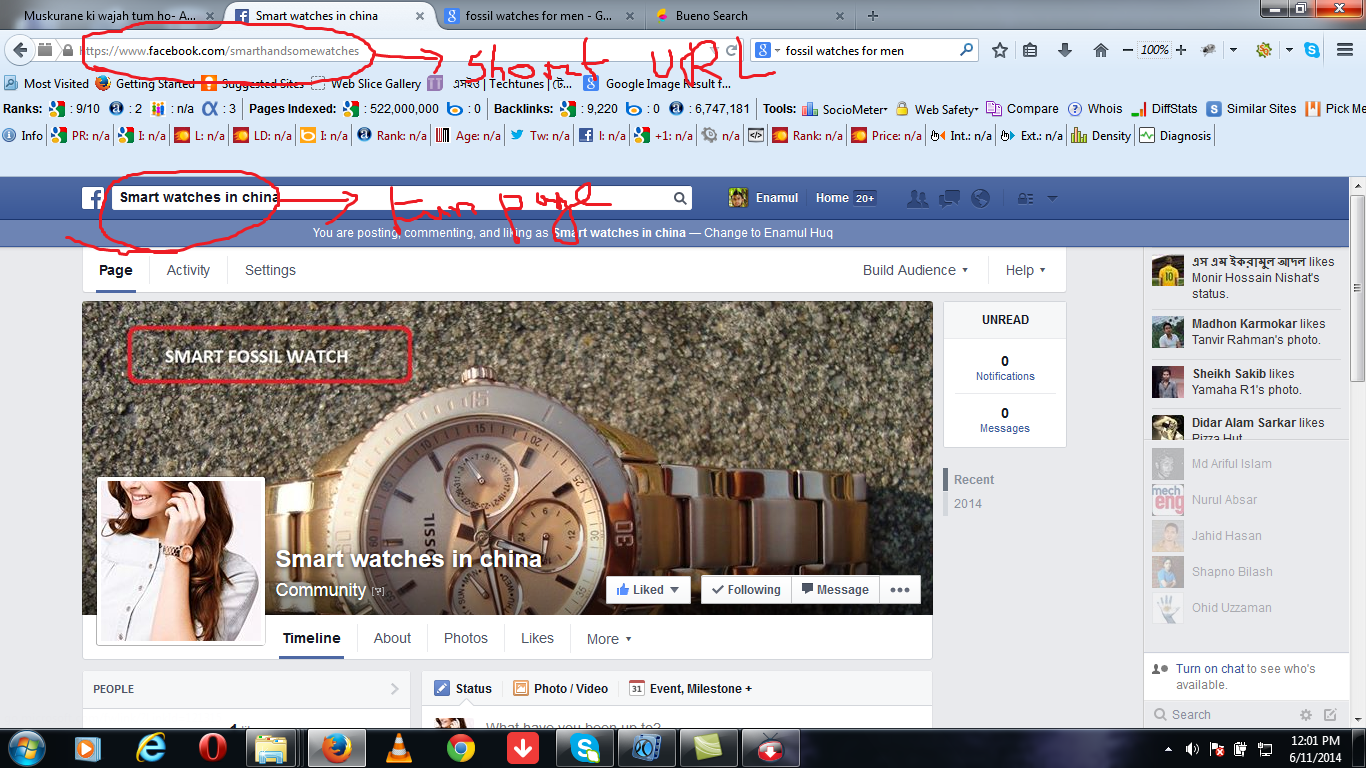Open the Similar Sites tool
This screenshot has width=1366, height=768.
[x=1251, y=109]
